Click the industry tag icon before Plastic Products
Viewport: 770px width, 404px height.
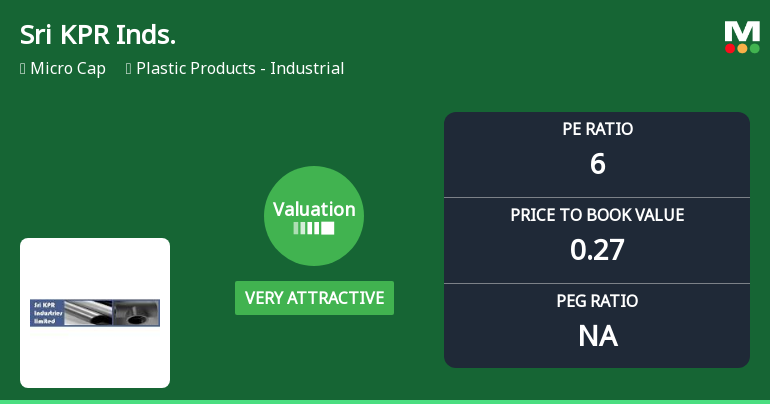coord(129,69)
